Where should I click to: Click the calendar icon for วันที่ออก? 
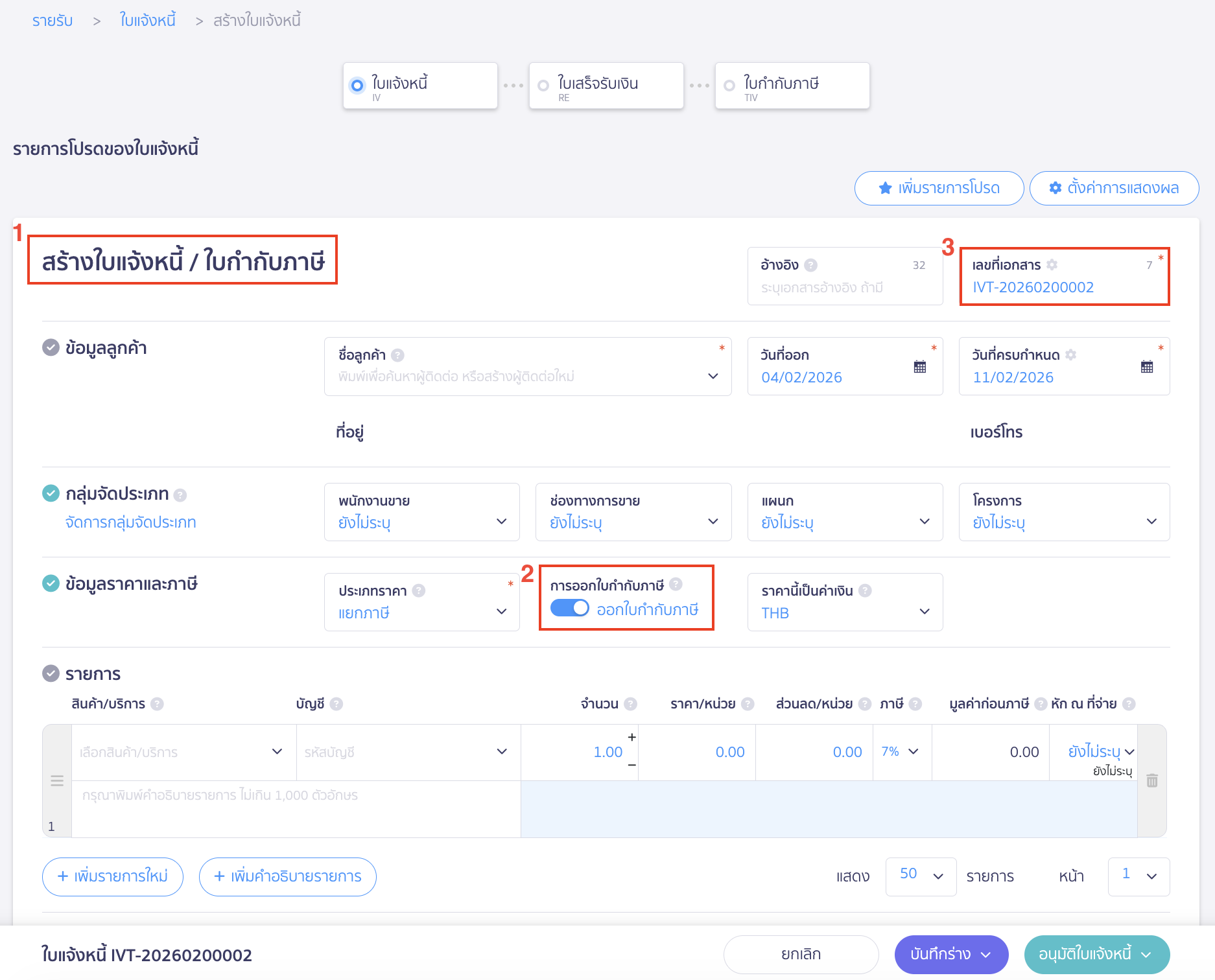pyautogui.click(x=919, y=367)
